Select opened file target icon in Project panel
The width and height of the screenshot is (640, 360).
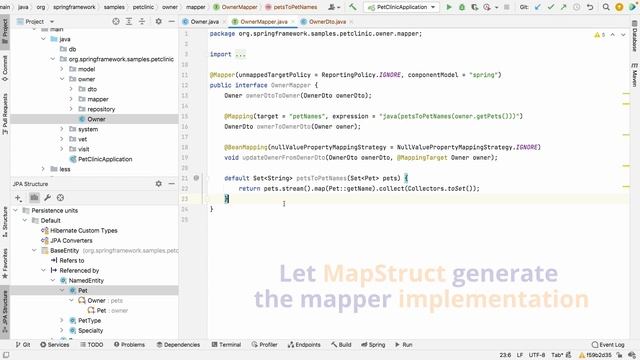point(116,21)
